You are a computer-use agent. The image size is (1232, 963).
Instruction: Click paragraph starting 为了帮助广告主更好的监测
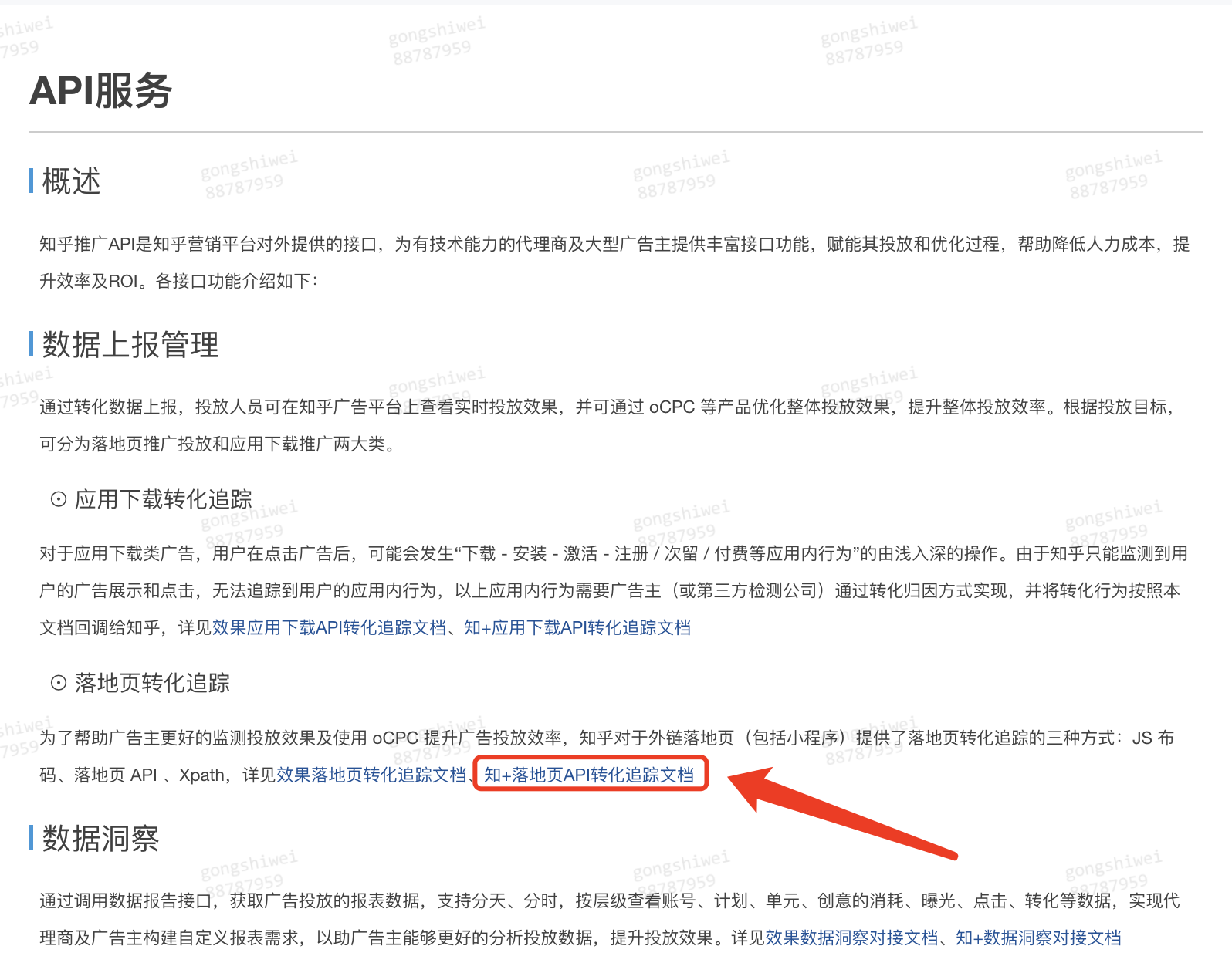click(x=607, y=756)
